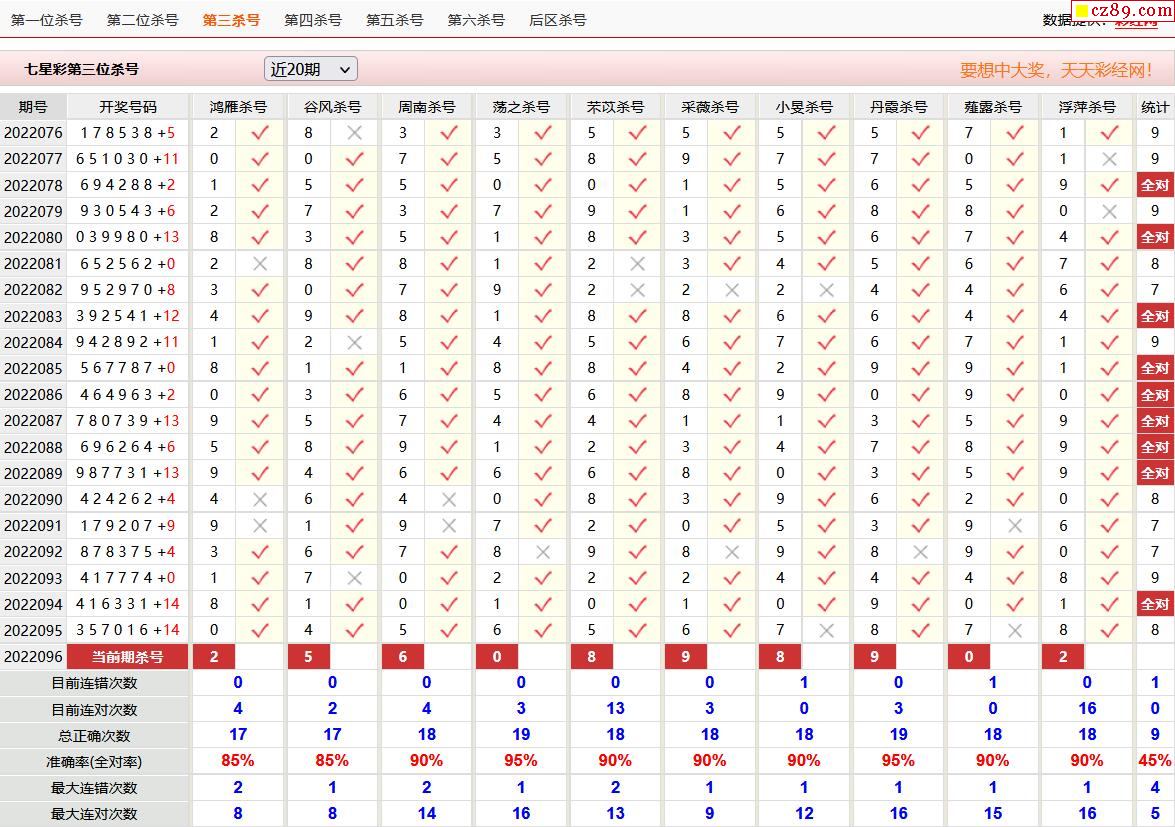
Task: Click the check mark for 谷风杀号 in row 2022094
Action: point(354,605)
